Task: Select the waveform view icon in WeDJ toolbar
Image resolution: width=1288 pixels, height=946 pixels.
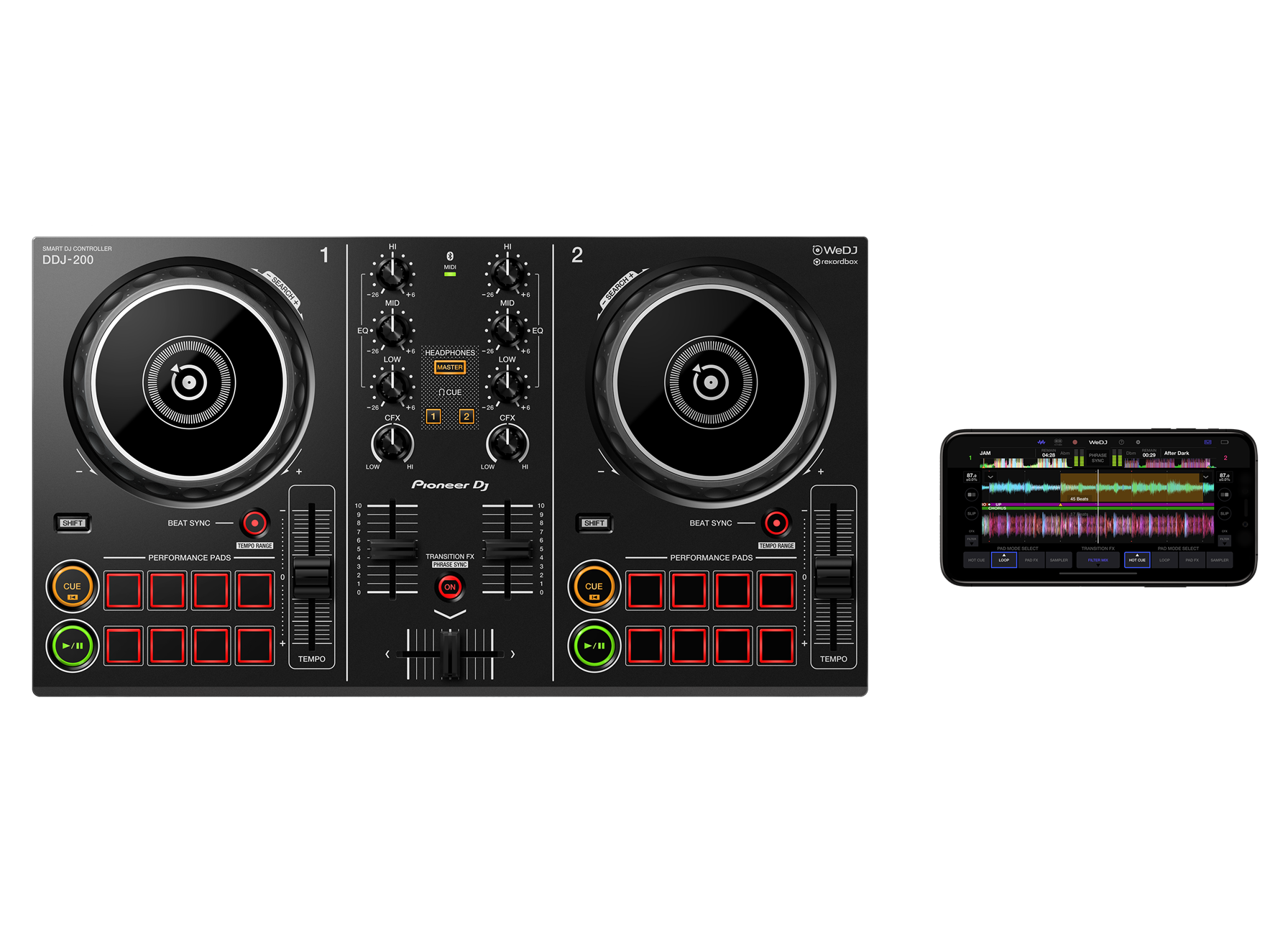Action: coord(1041,442)
